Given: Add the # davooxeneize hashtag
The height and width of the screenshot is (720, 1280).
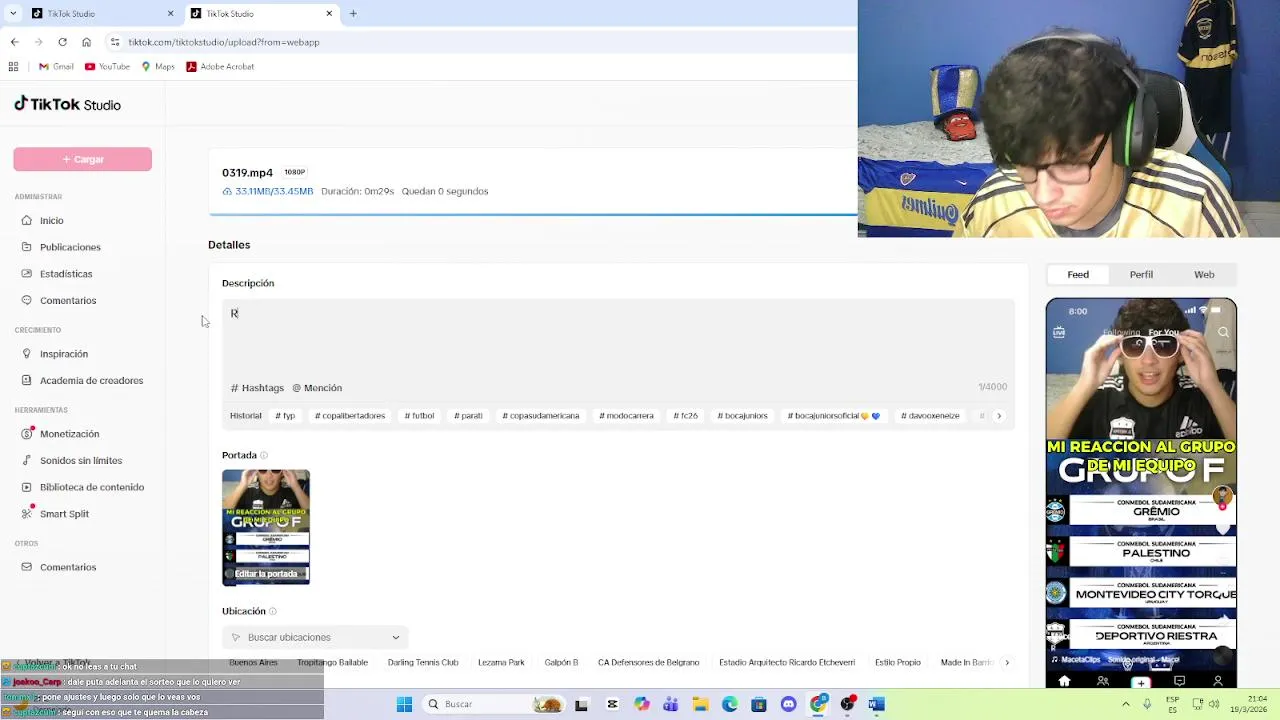Looking at the screenshot, I should coord(930,416).
